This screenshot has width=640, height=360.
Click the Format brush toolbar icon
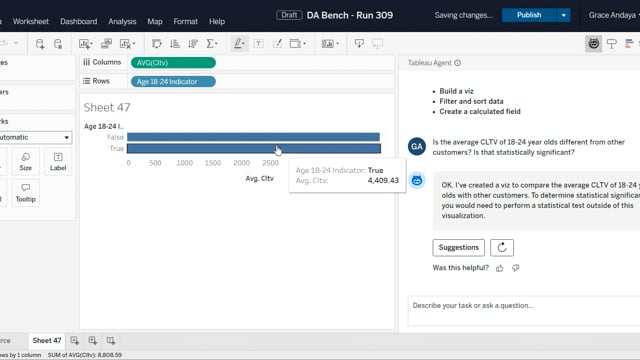coord(277,44)
